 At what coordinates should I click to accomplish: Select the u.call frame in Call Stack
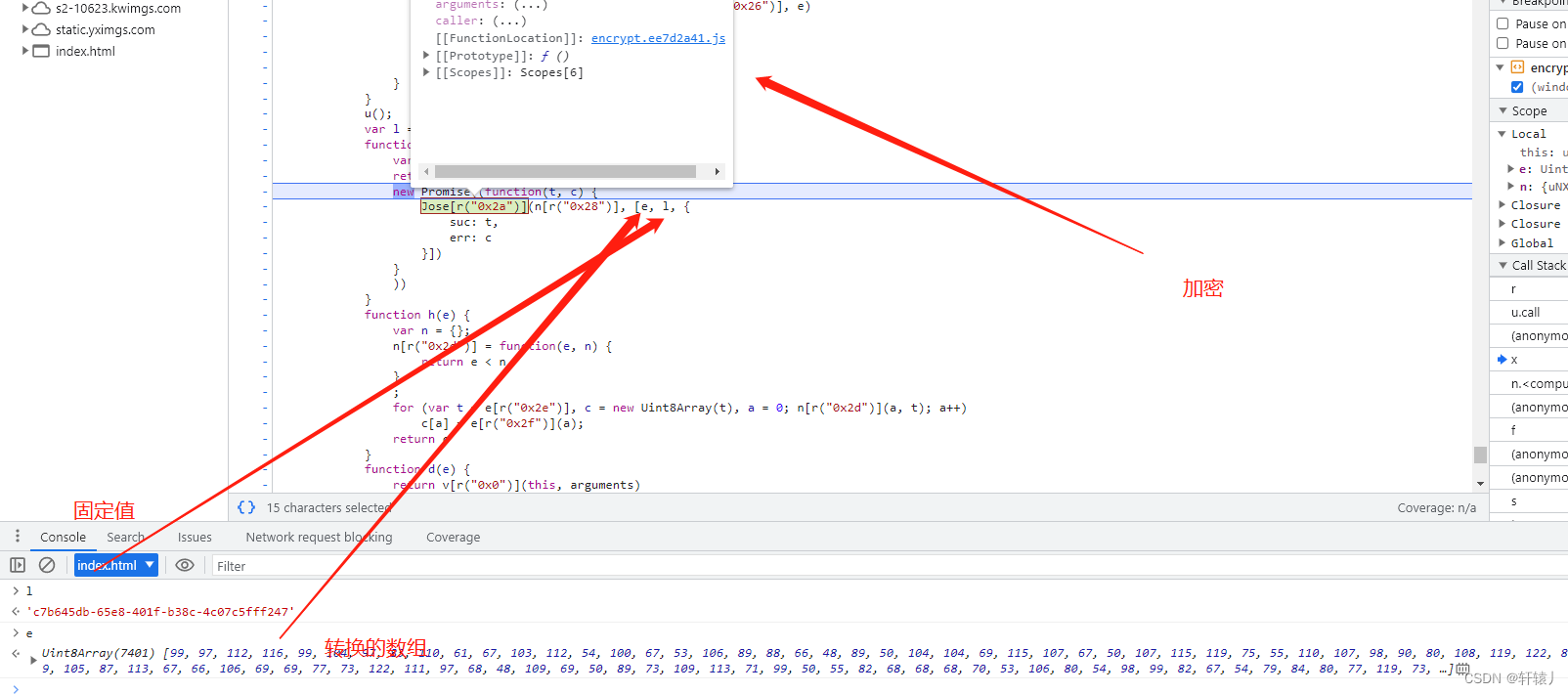pyautogui.click(x=1530, y=313)
